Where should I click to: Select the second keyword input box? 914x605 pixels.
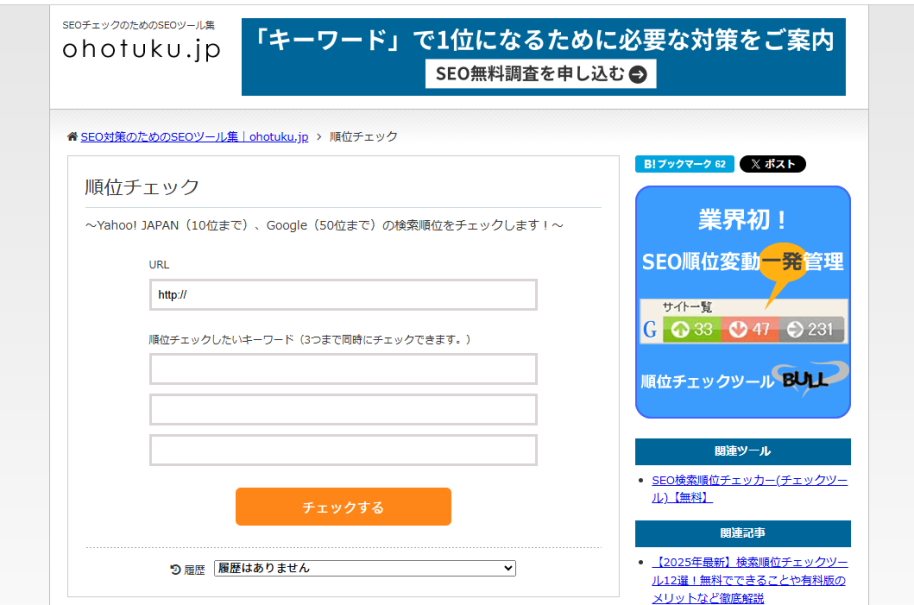[343, 409]
